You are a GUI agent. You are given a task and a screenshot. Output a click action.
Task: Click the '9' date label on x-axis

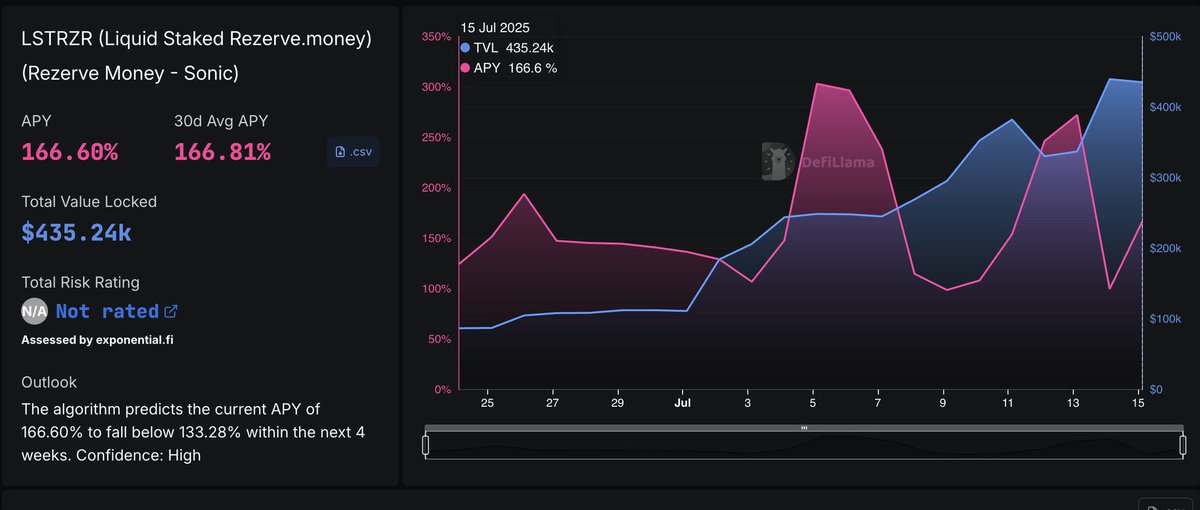pos(943,402)
